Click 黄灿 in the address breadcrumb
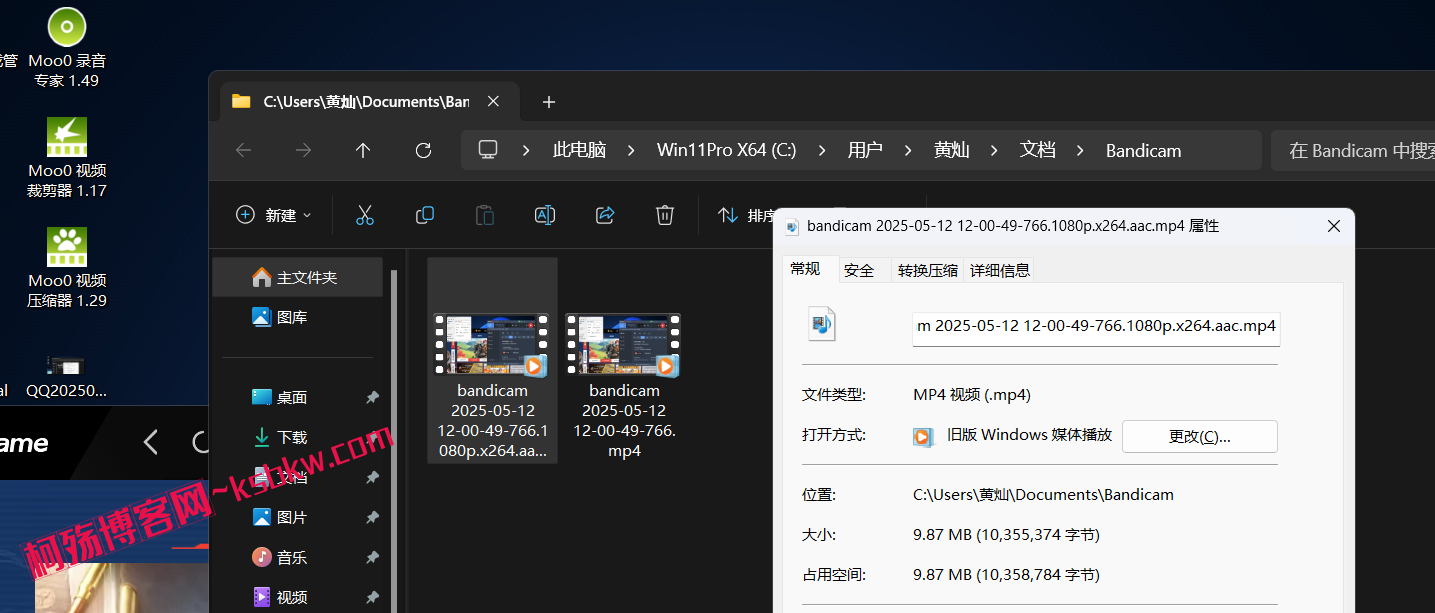This screenshot has width=1435, height=613. click(x=951, y=150)
